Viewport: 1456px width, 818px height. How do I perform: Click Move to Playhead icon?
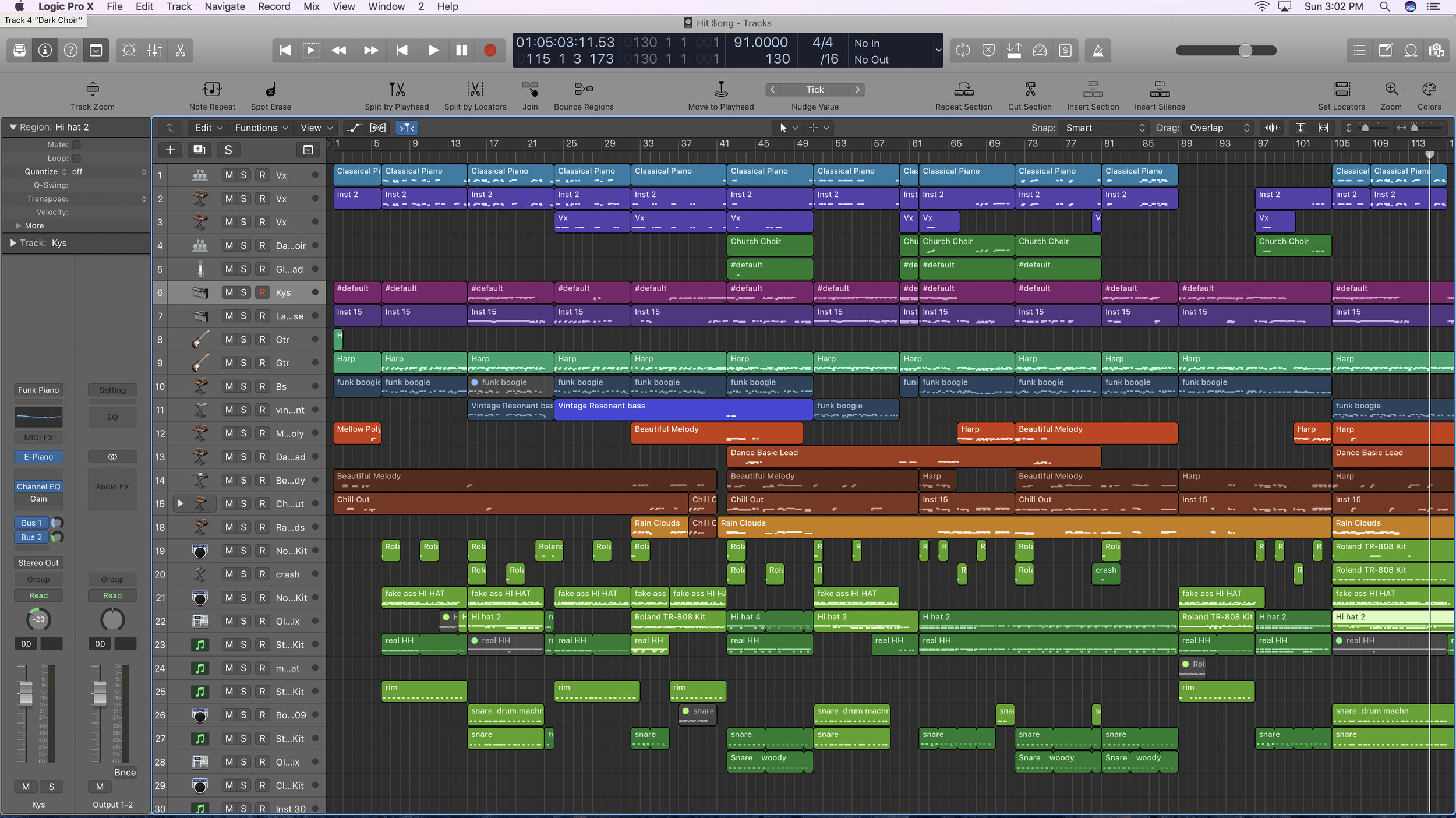[721, 89]
